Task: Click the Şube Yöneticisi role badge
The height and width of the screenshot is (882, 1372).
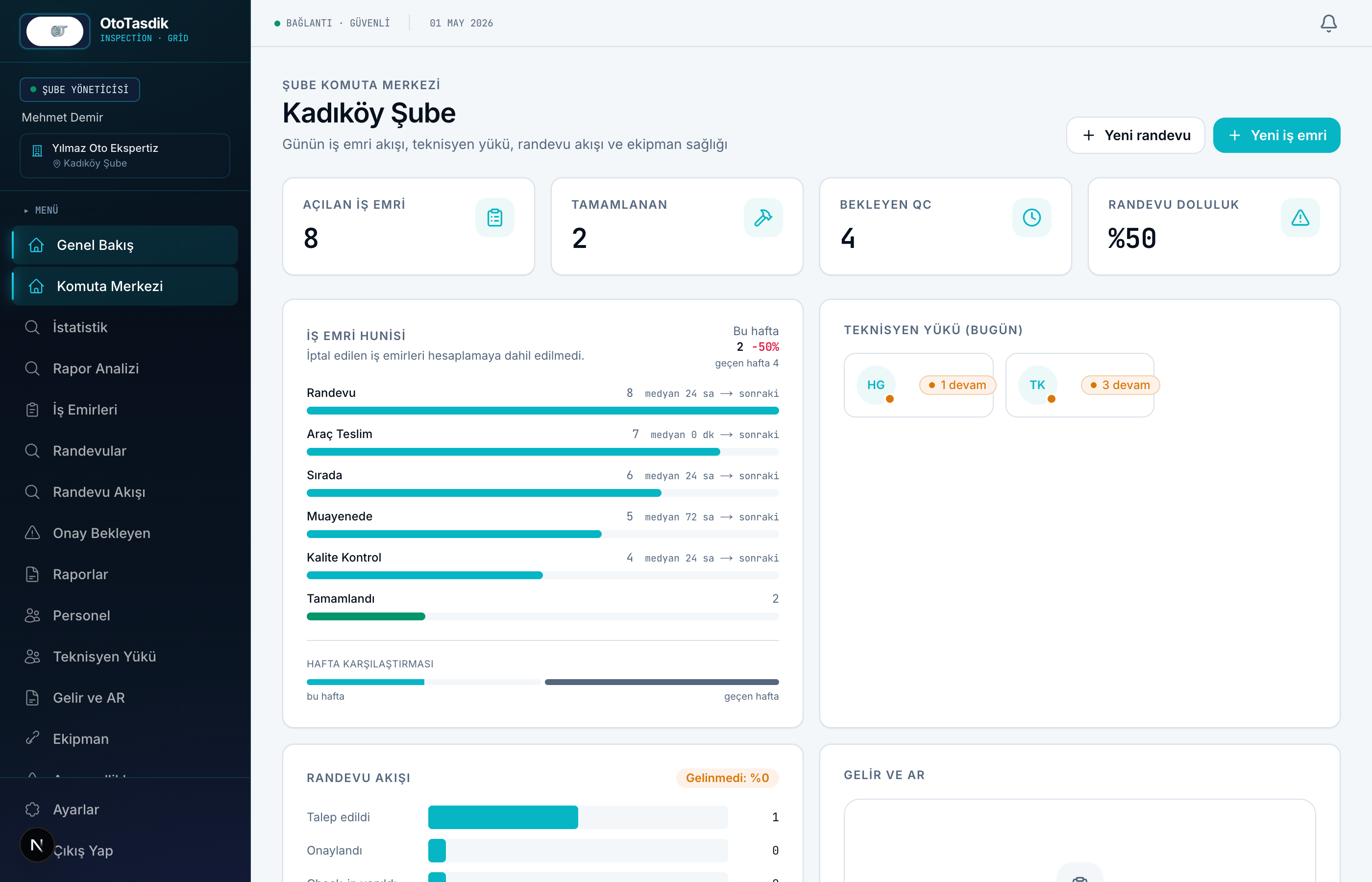Action: coord(79,89)
